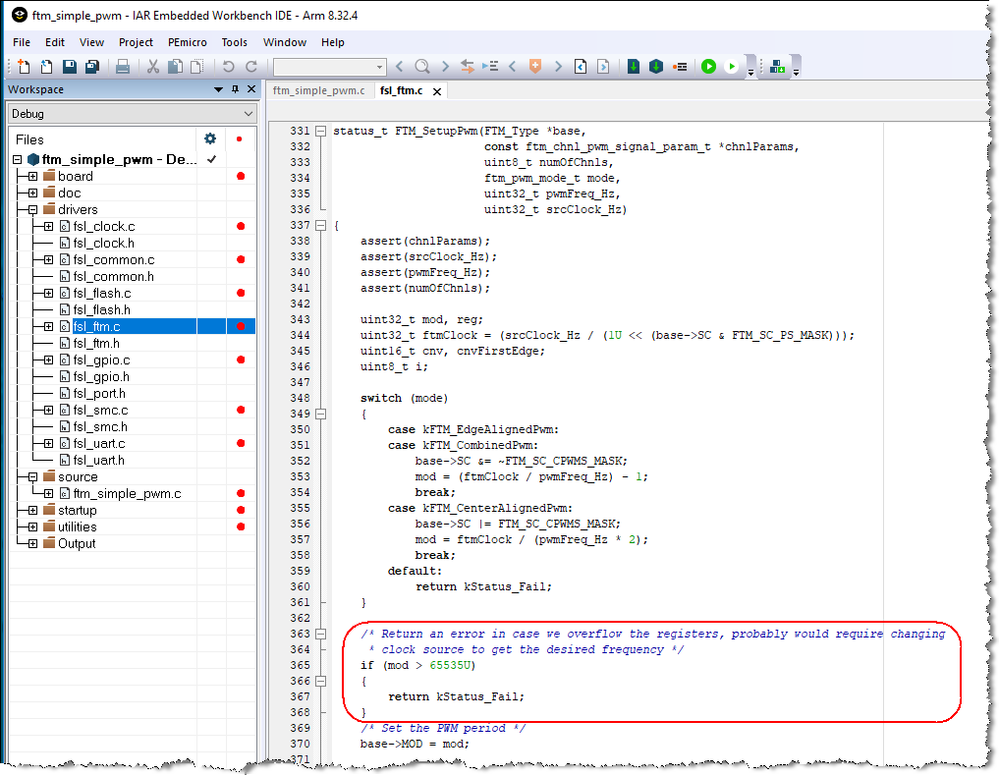Image resolution: width=999 pixels, height=775 pixels.
Task: Expand the doc folder
Action: tap(32, 193)
